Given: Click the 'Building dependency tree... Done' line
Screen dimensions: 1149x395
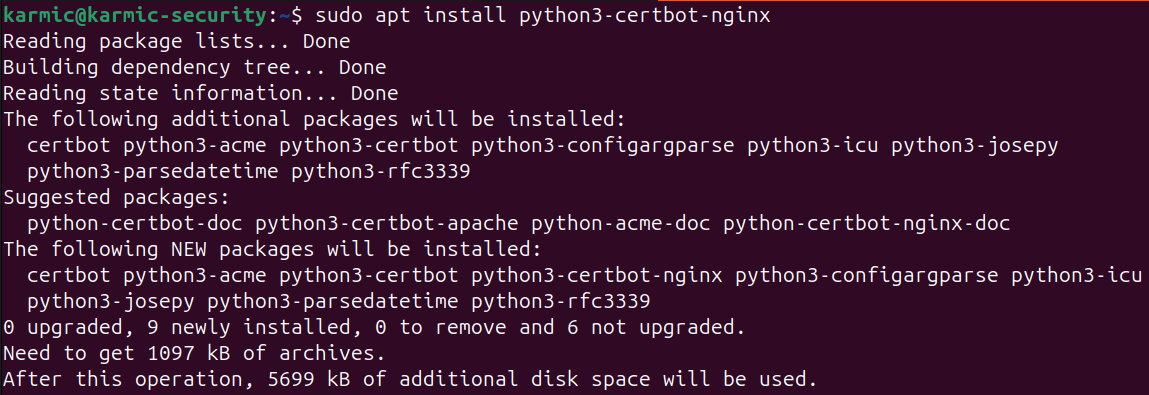Looking at the screenshot, I should (194, 67).
